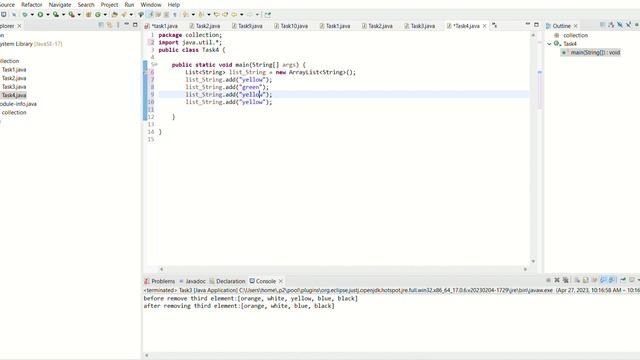This screenshot has width=640, height=360.
Task: Click Clear Console icon
Action: point(577,280)
